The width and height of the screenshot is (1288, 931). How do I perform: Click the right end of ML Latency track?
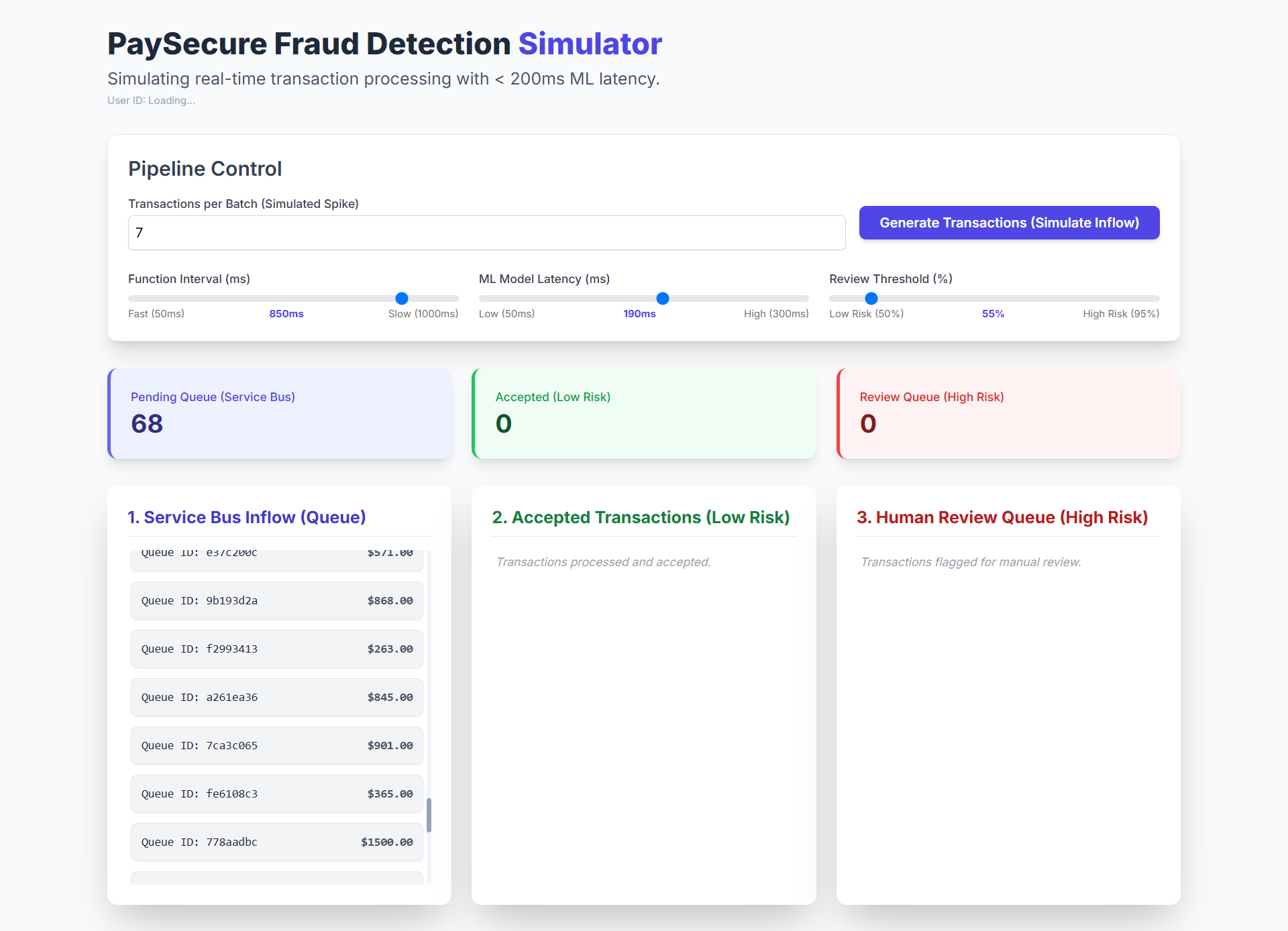click(x=804, y=298)
